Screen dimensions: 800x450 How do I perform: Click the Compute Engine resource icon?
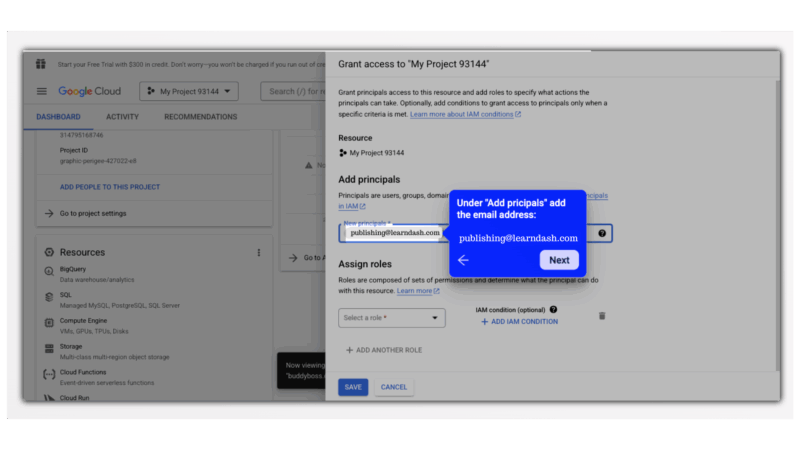point(49,322)
